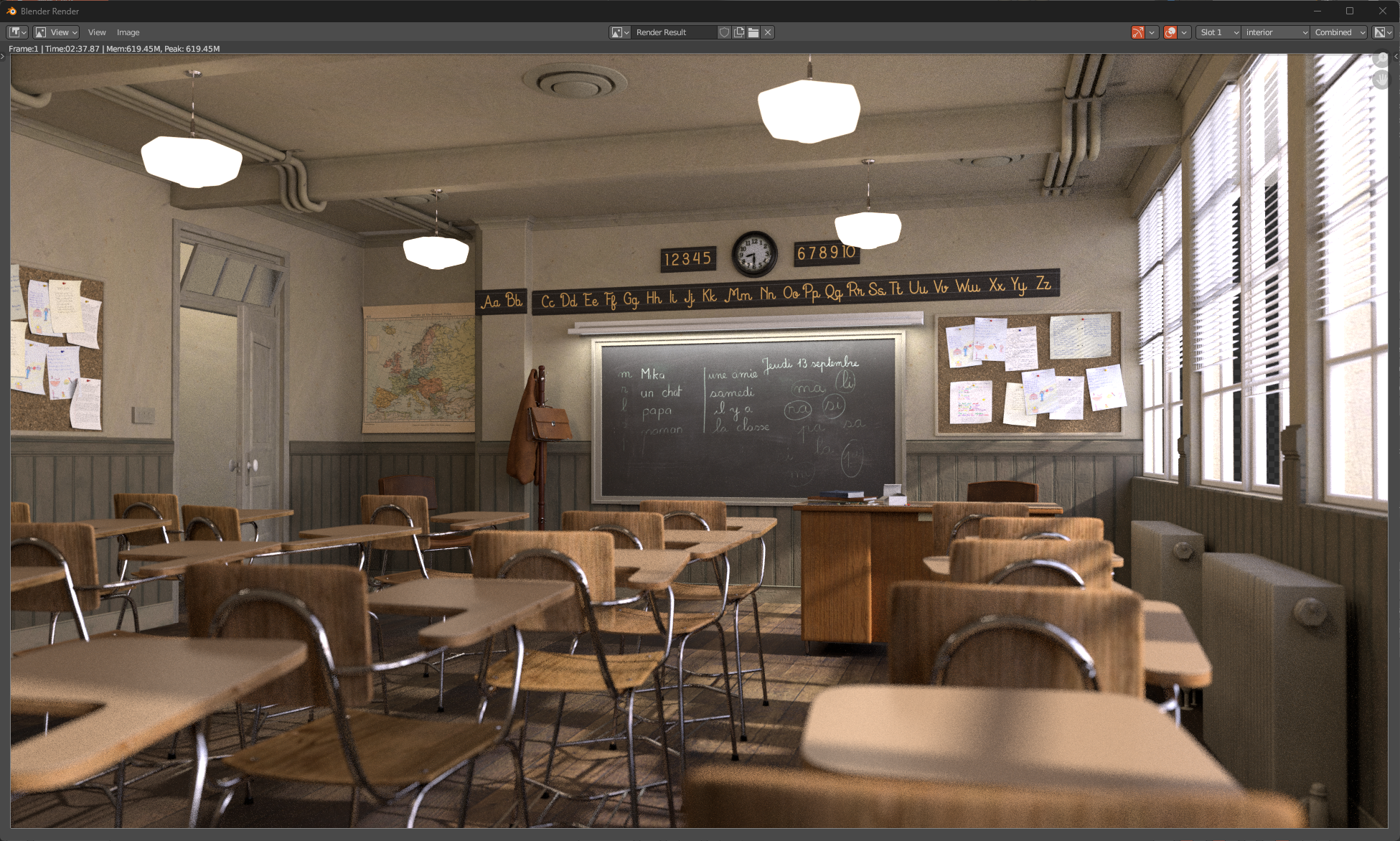1400x841 pixels.
Task: Toggle the overlays button
Action: click(1170, 32)
